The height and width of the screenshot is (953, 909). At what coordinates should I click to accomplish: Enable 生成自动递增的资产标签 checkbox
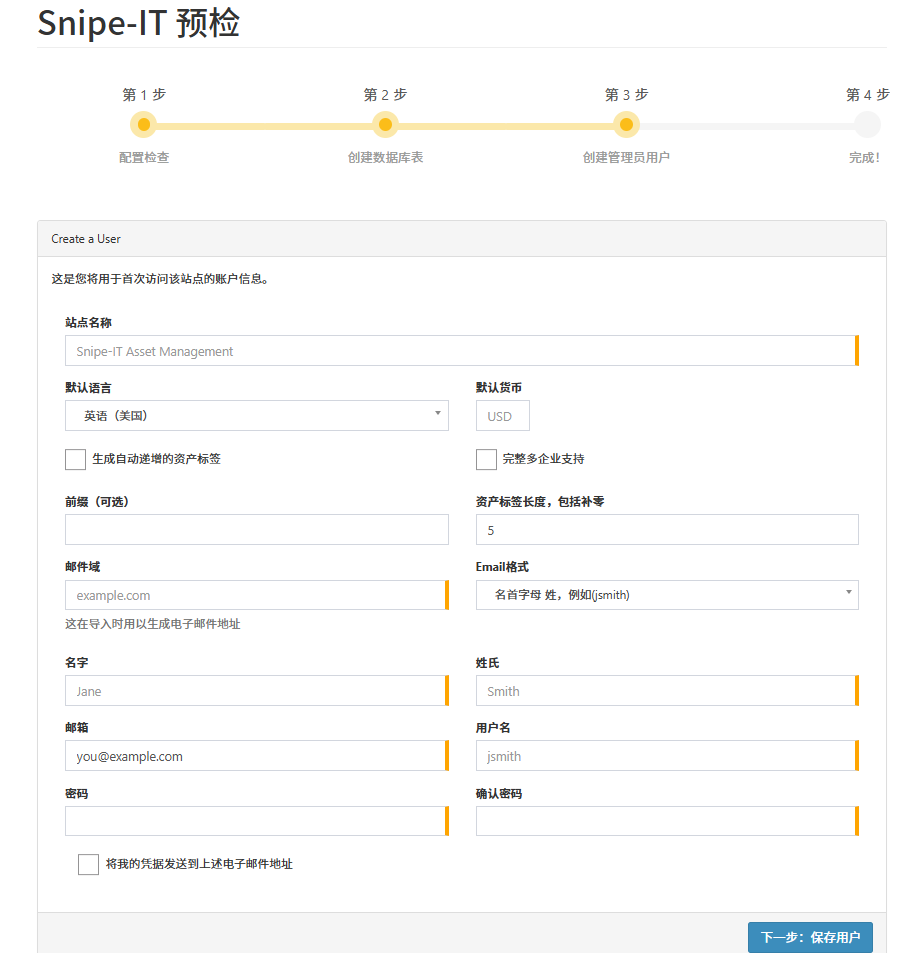[x=75, y=459]
